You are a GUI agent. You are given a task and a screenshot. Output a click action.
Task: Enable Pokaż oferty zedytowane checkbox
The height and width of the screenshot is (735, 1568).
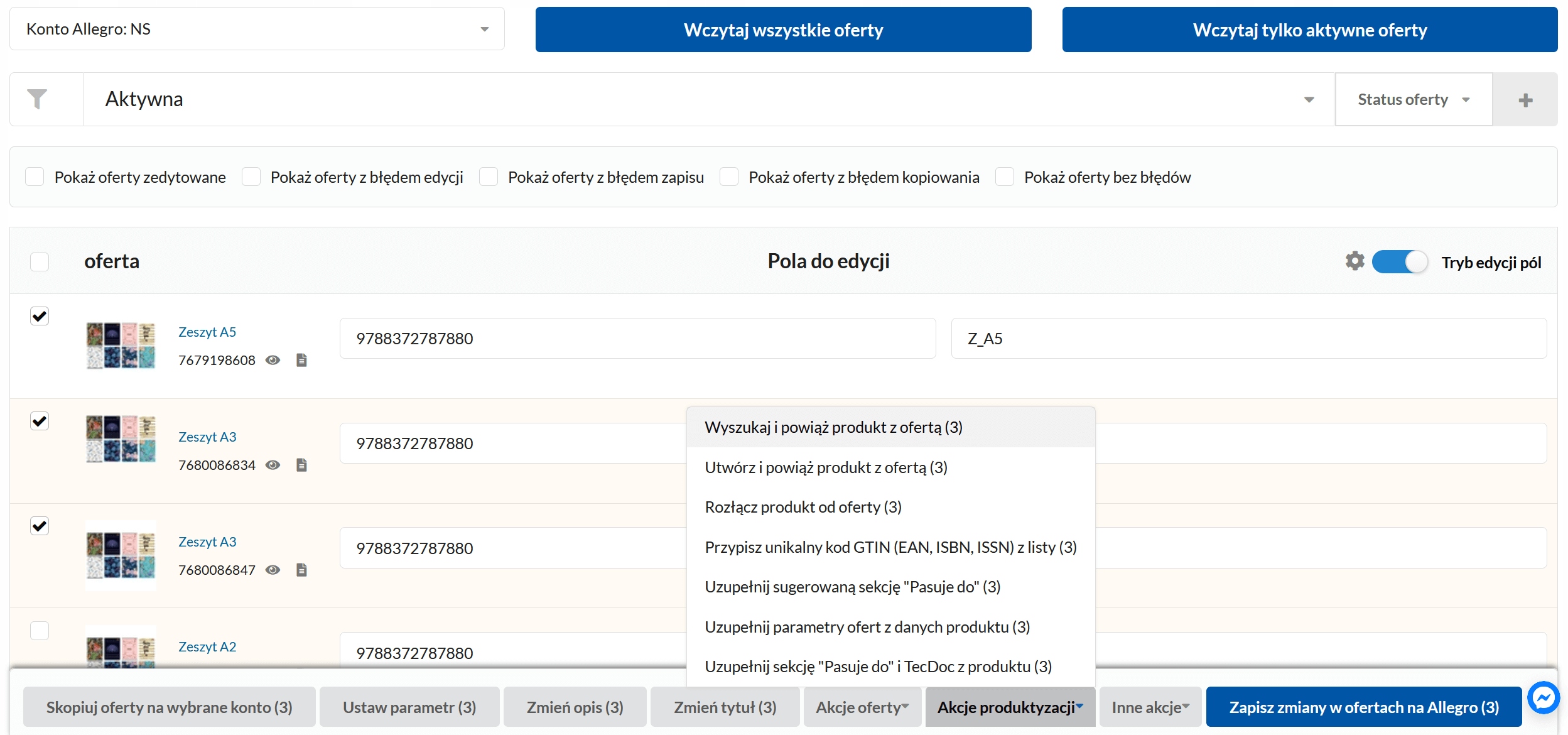point(35,177)
